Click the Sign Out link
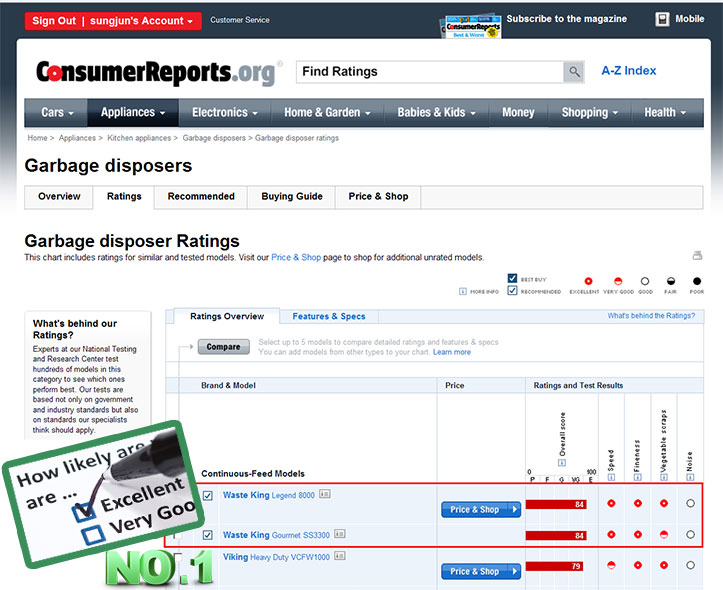Screen dimensions: 723x590 (54, 21)
